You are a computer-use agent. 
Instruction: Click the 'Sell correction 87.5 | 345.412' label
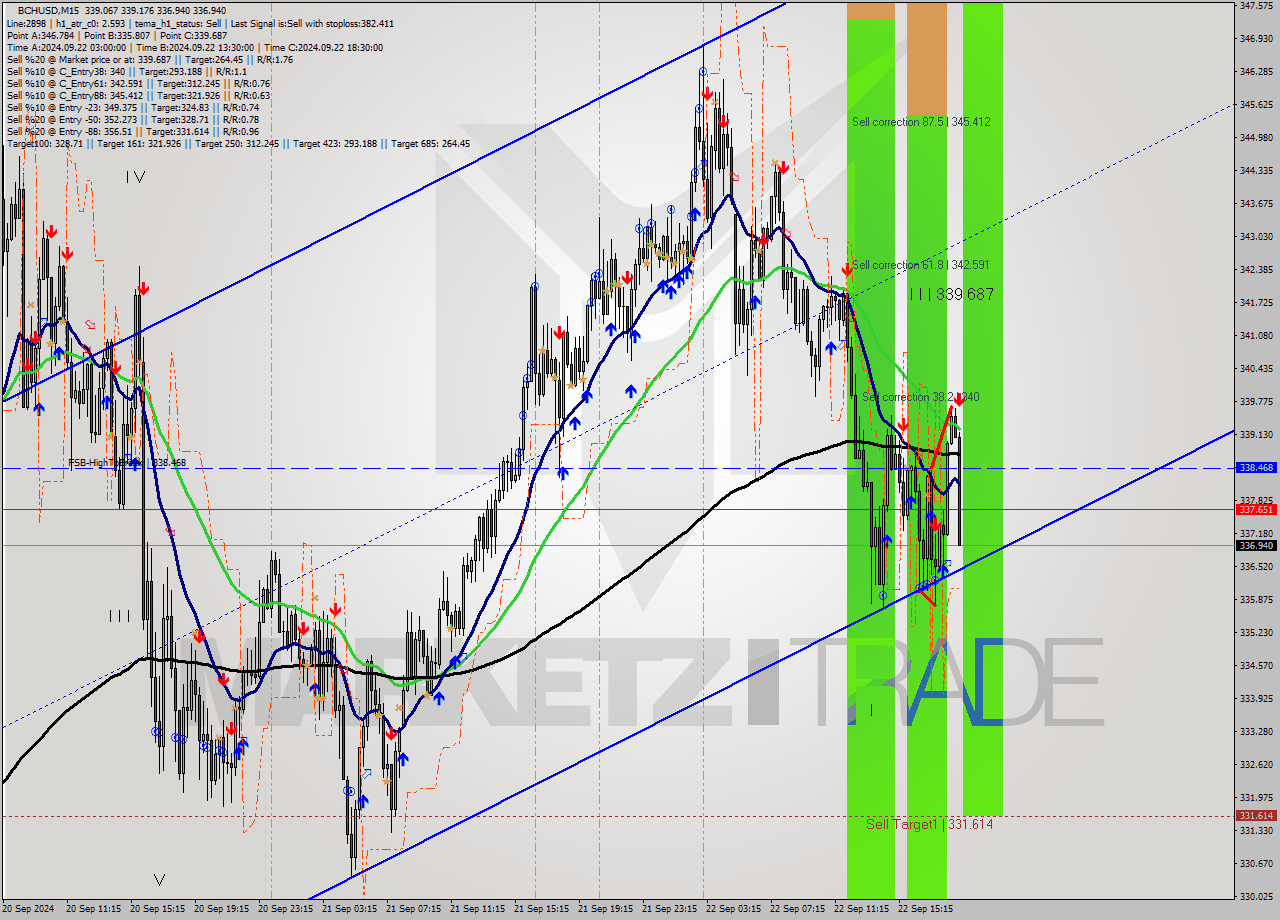coord(921,122)
